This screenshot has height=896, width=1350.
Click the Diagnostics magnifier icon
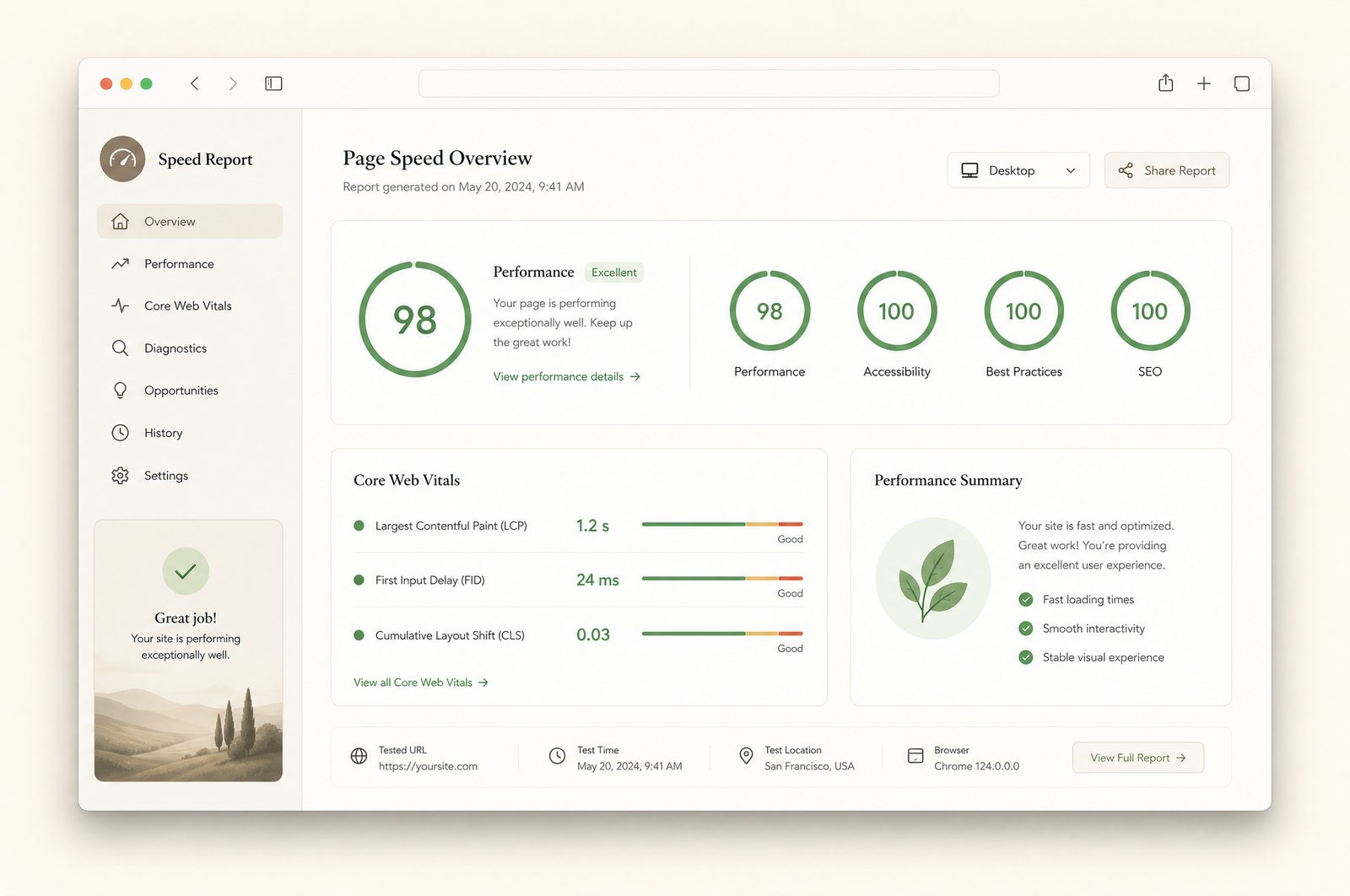121,348
